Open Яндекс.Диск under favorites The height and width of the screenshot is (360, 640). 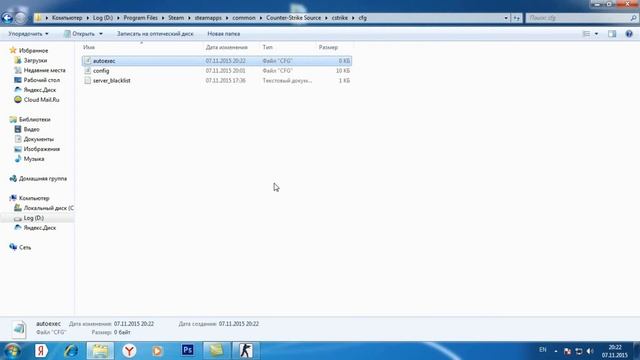[40, 90]
